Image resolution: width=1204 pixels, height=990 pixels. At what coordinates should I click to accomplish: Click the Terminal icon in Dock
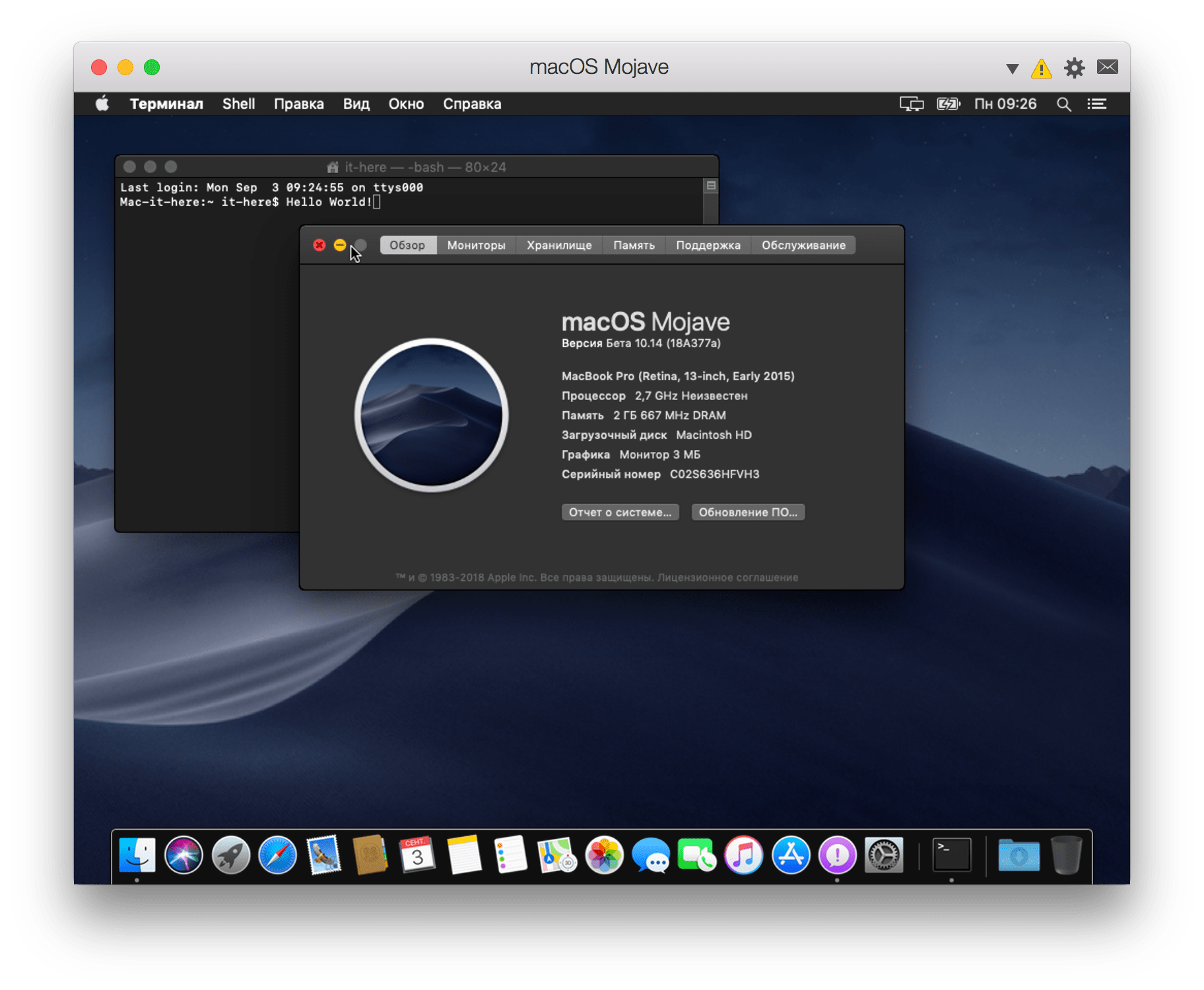pyautogui.click(x=951, y=855)
